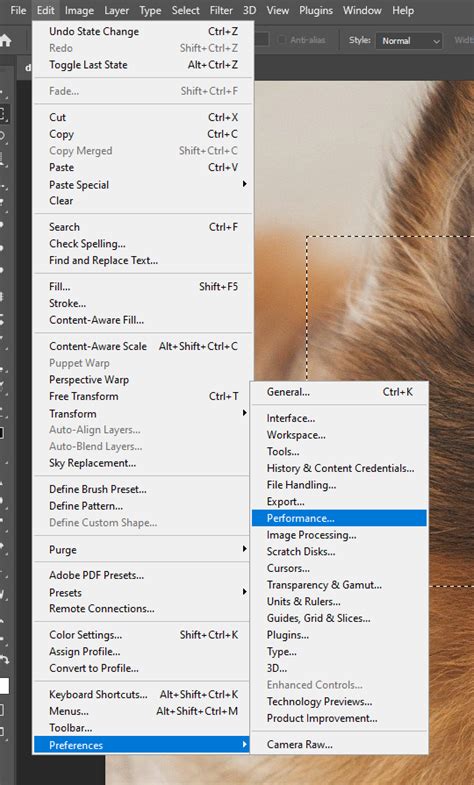This screenshot has height=785, width=474.
Task: Open the View menu
Action: coord(277,10)
